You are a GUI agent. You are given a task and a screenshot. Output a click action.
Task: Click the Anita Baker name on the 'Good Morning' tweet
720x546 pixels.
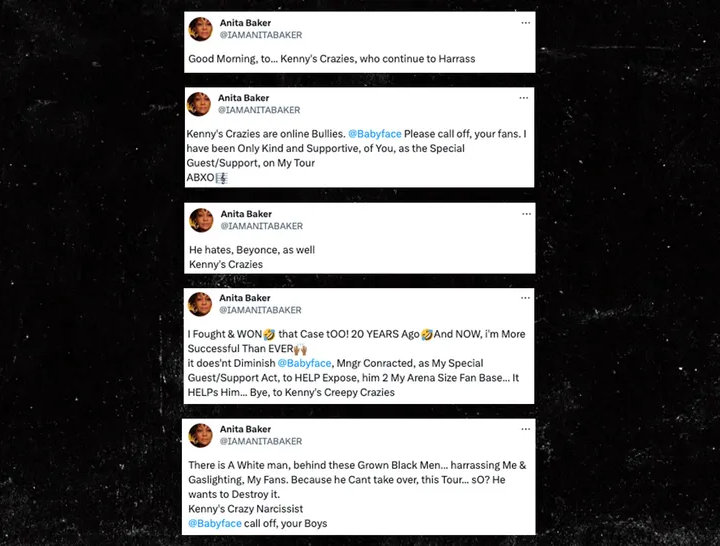point(245,23)
